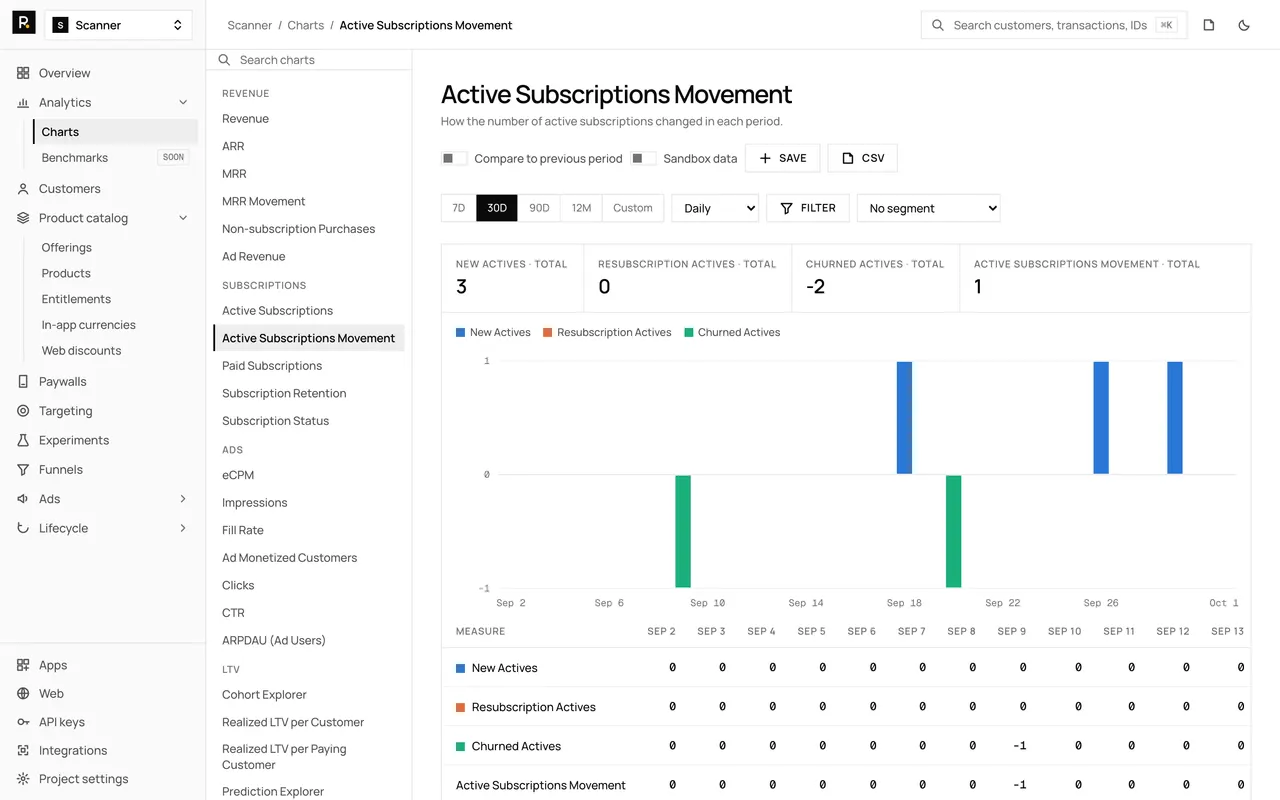Screen dimensions: 1280x800
Task: Click the Product catalog layers icon
Action: [23, 218]
